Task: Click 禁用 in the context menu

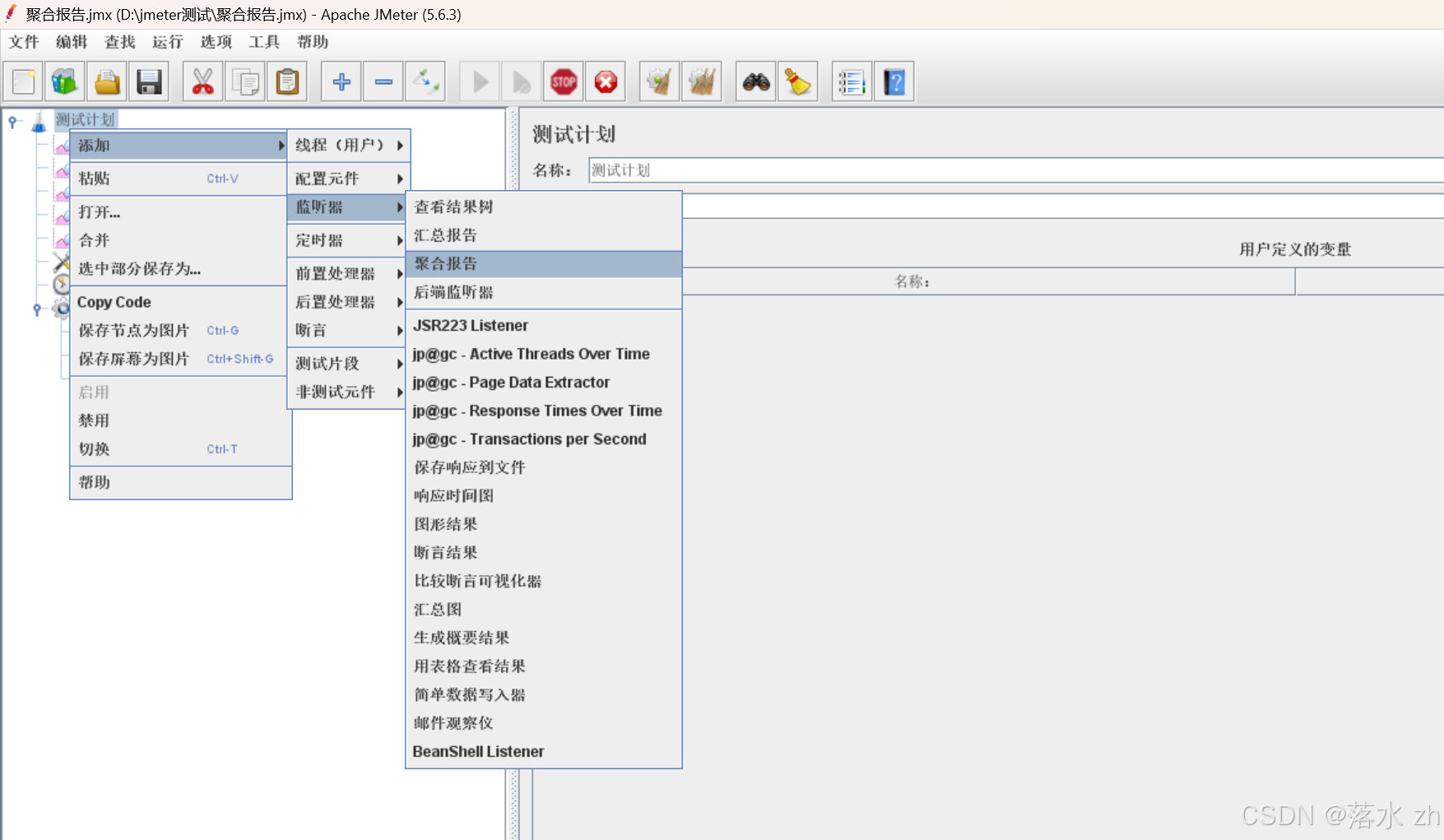Action: (181, 420)
